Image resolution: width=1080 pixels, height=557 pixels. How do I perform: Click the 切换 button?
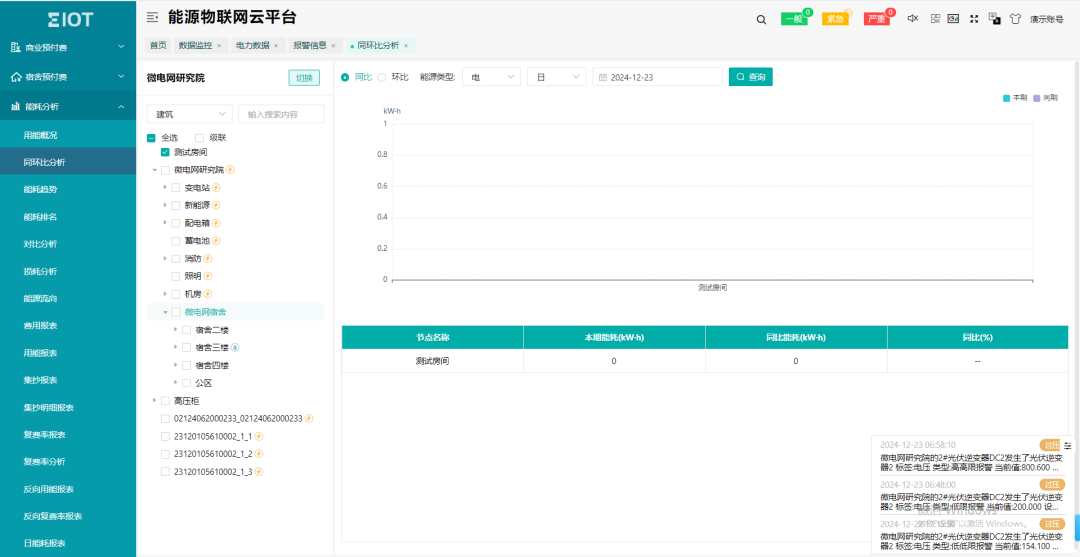(304, 78)
